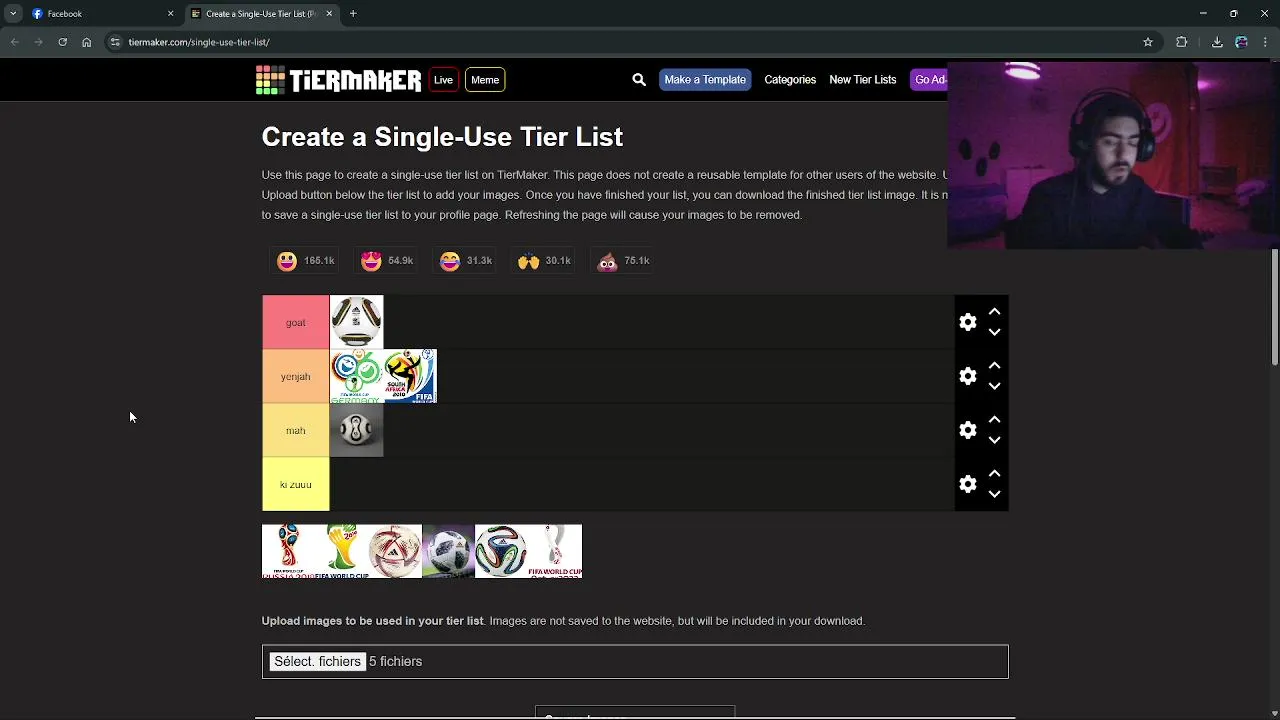Click Make a Template button

tap(705, 80)
